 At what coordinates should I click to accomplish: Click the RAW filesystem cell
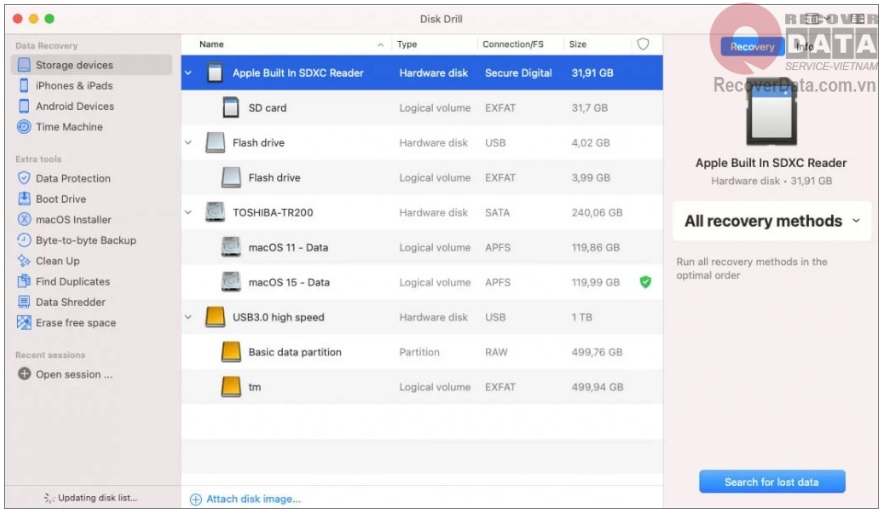496,352
